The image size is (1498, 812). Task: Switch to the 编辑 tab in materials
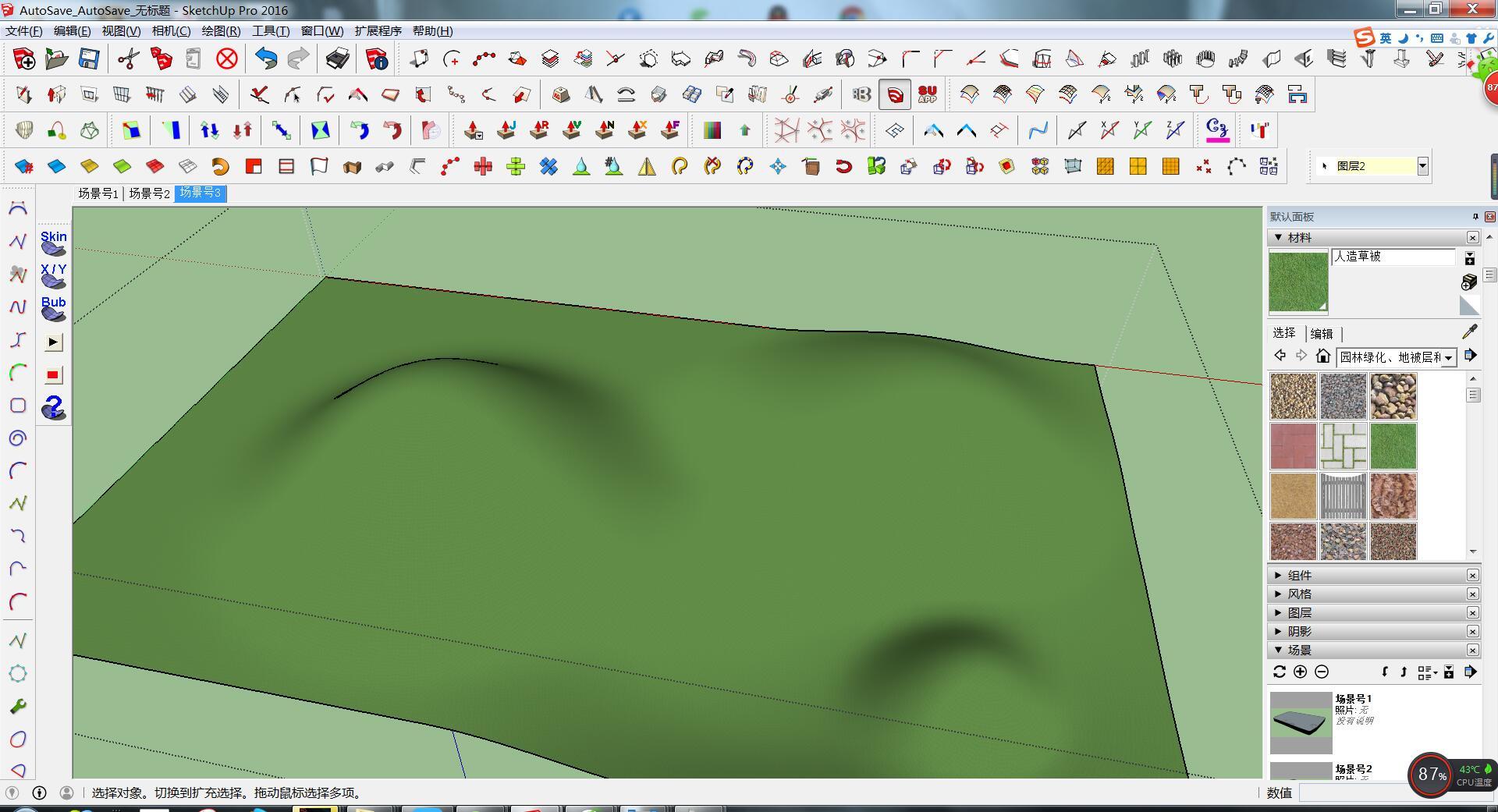(x=1321, y=333)
